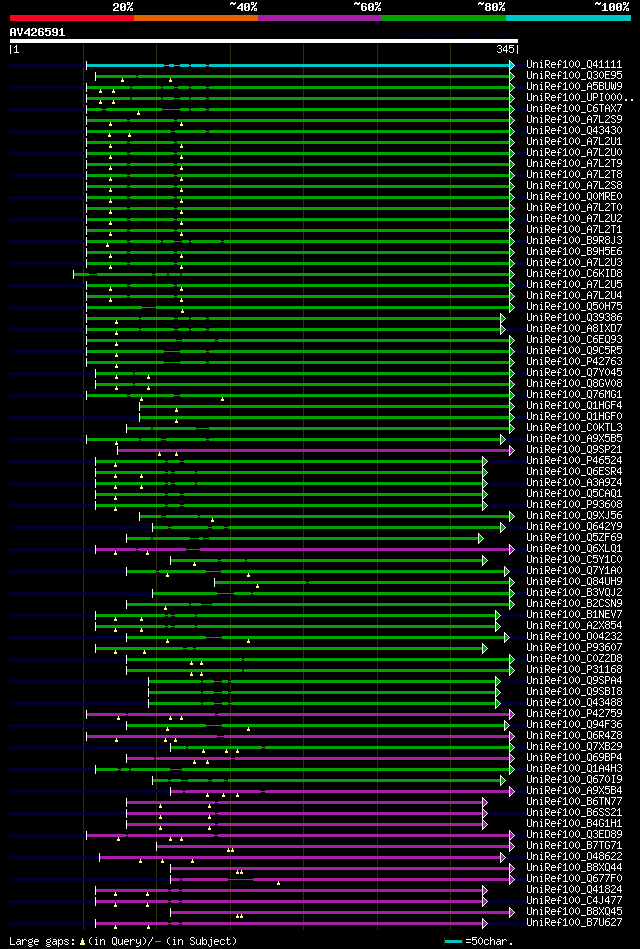Click the purple alignment bar of UniRef100_Q9SP21

pos(314,450)
